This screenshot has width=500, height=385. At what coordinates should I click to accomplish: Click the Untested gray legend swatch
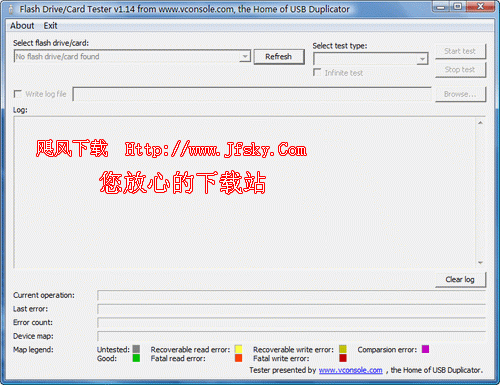pos(136,349)
